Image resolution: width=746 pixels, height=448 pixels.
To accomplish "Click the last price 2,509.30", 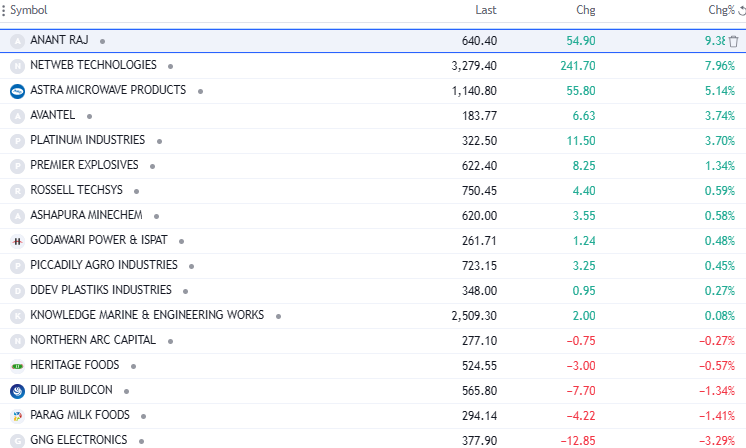I will point(474,316).
